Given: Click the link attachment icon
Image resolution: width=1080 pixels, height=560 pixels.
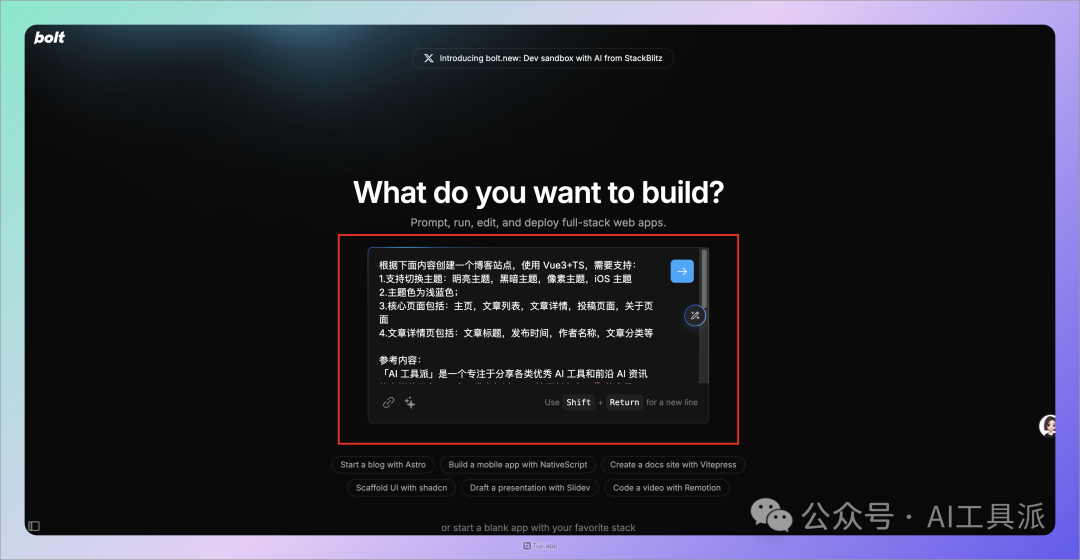Looking at the screenshot, I should click(388, 402).
